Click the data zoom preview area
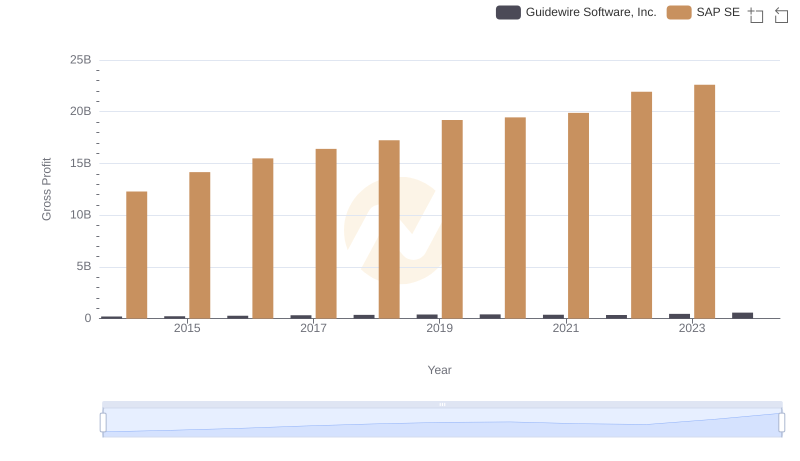This screenshot has height=461, width=800. click(442, 423)
